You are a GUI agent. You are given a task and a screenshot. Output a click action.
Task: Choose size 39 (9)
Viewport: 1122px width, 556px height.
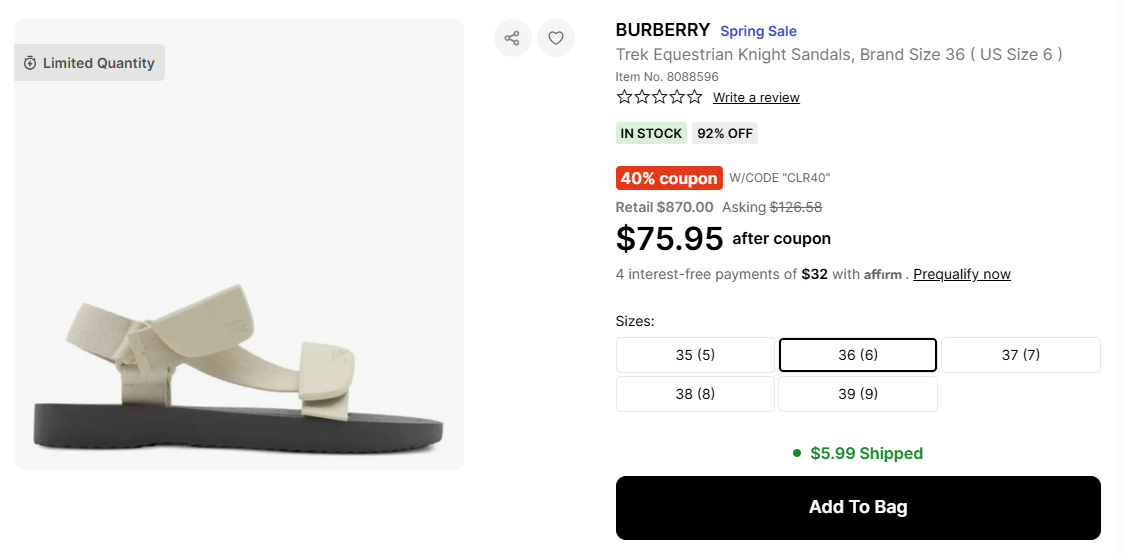pos(858,394)
